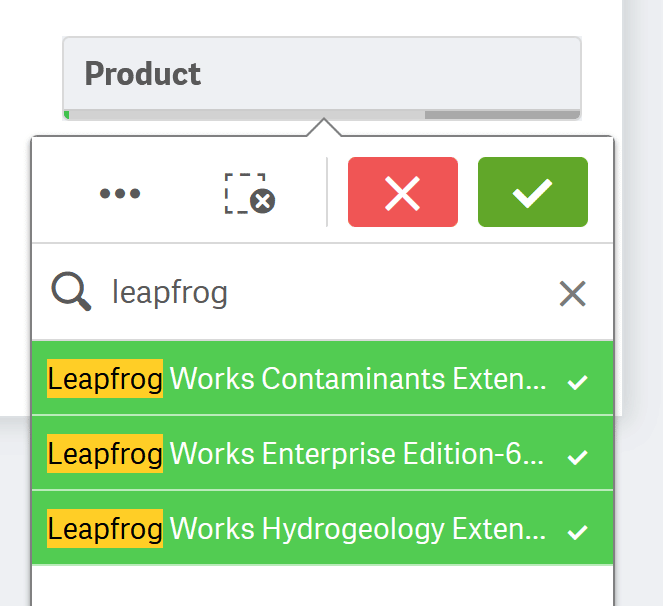Collapse the Product filter header

pos(322,73)
